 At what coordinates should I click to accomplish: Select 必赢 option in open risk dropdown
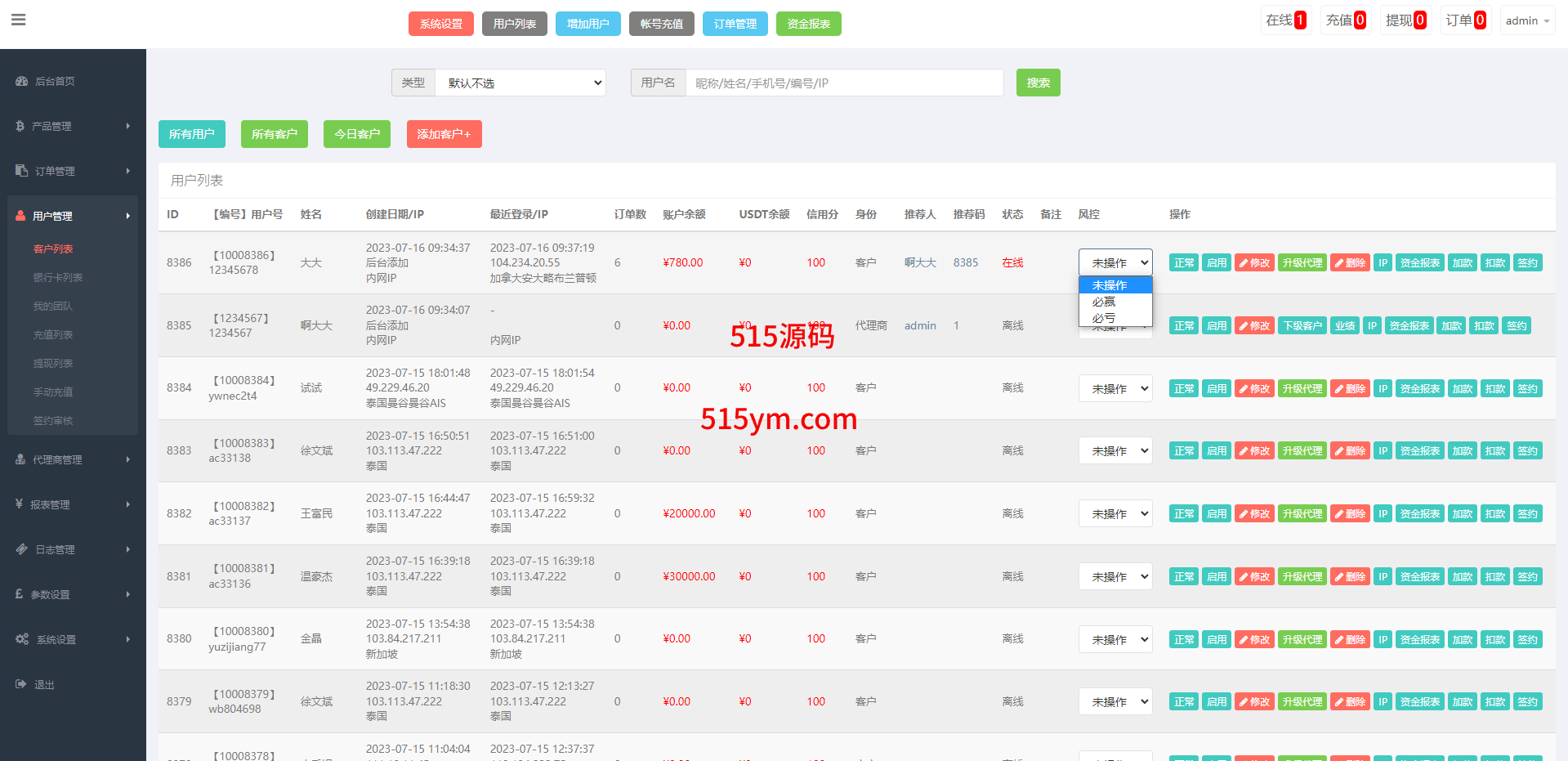1104,302
